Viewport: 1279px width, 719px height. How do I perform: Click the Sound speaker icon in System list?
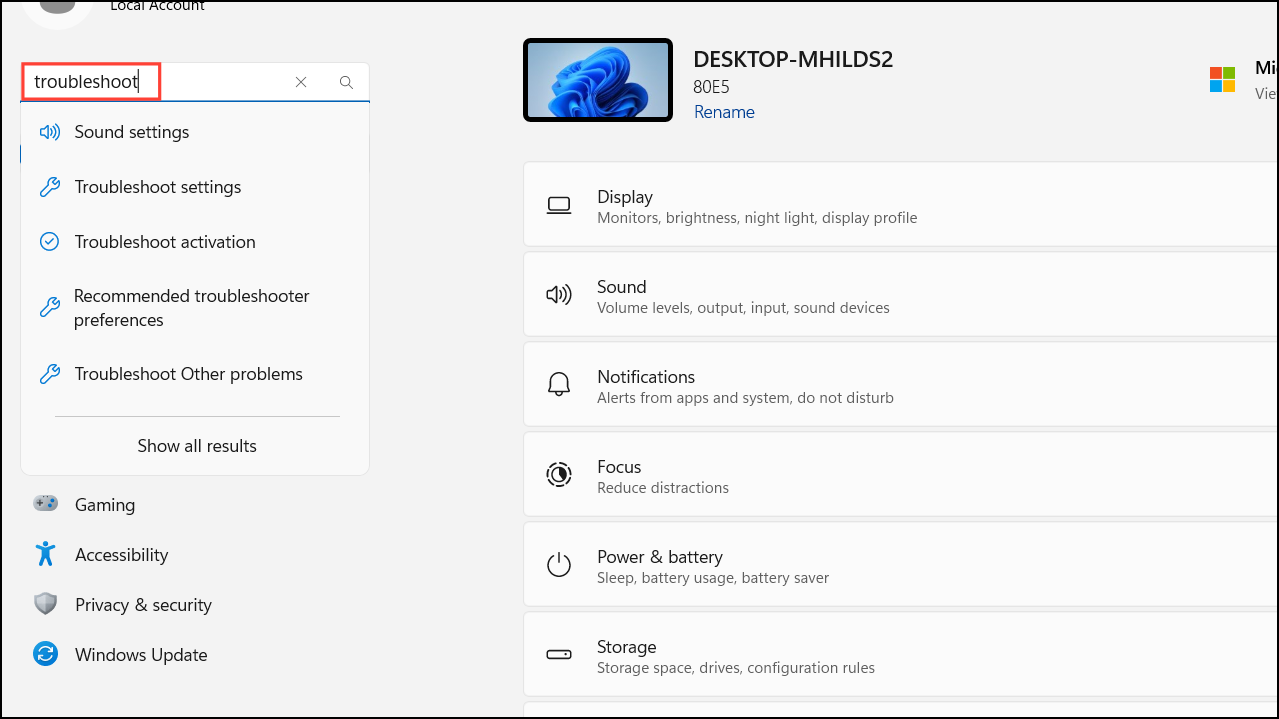click(x=559, y=295)
